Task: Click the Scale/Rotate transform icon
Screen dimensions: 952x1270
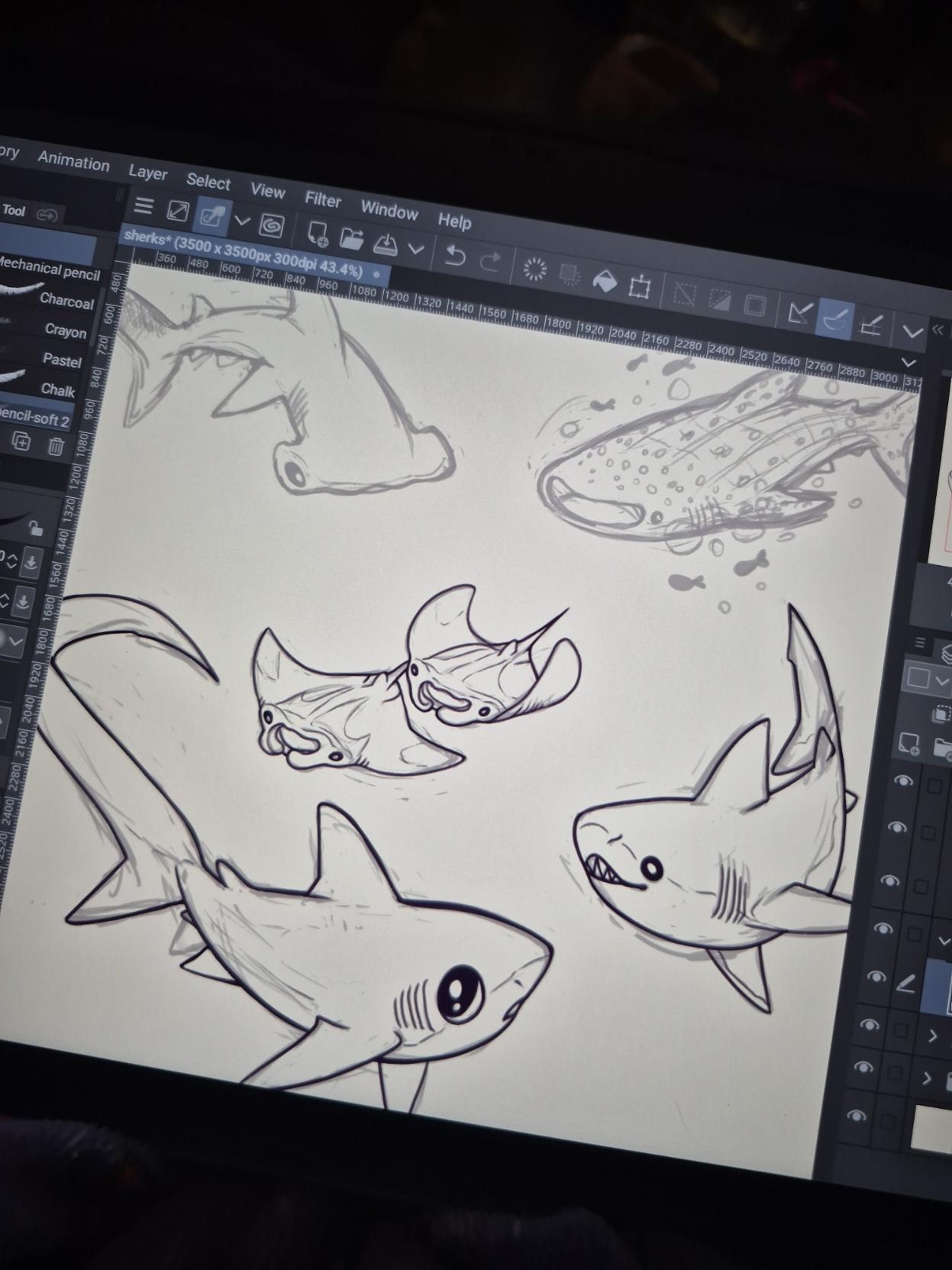Action: (639, 287)
